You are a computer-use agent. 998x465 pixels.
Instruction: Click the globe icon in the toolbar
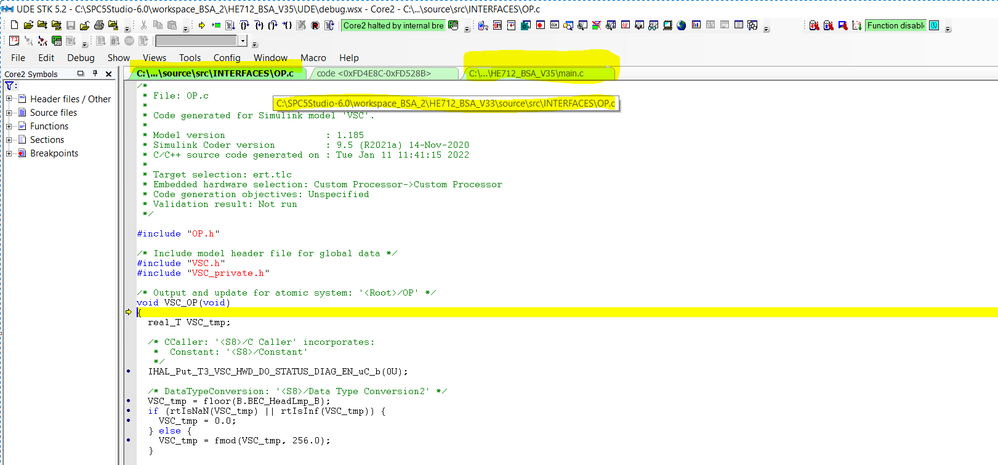click(681, 25)
